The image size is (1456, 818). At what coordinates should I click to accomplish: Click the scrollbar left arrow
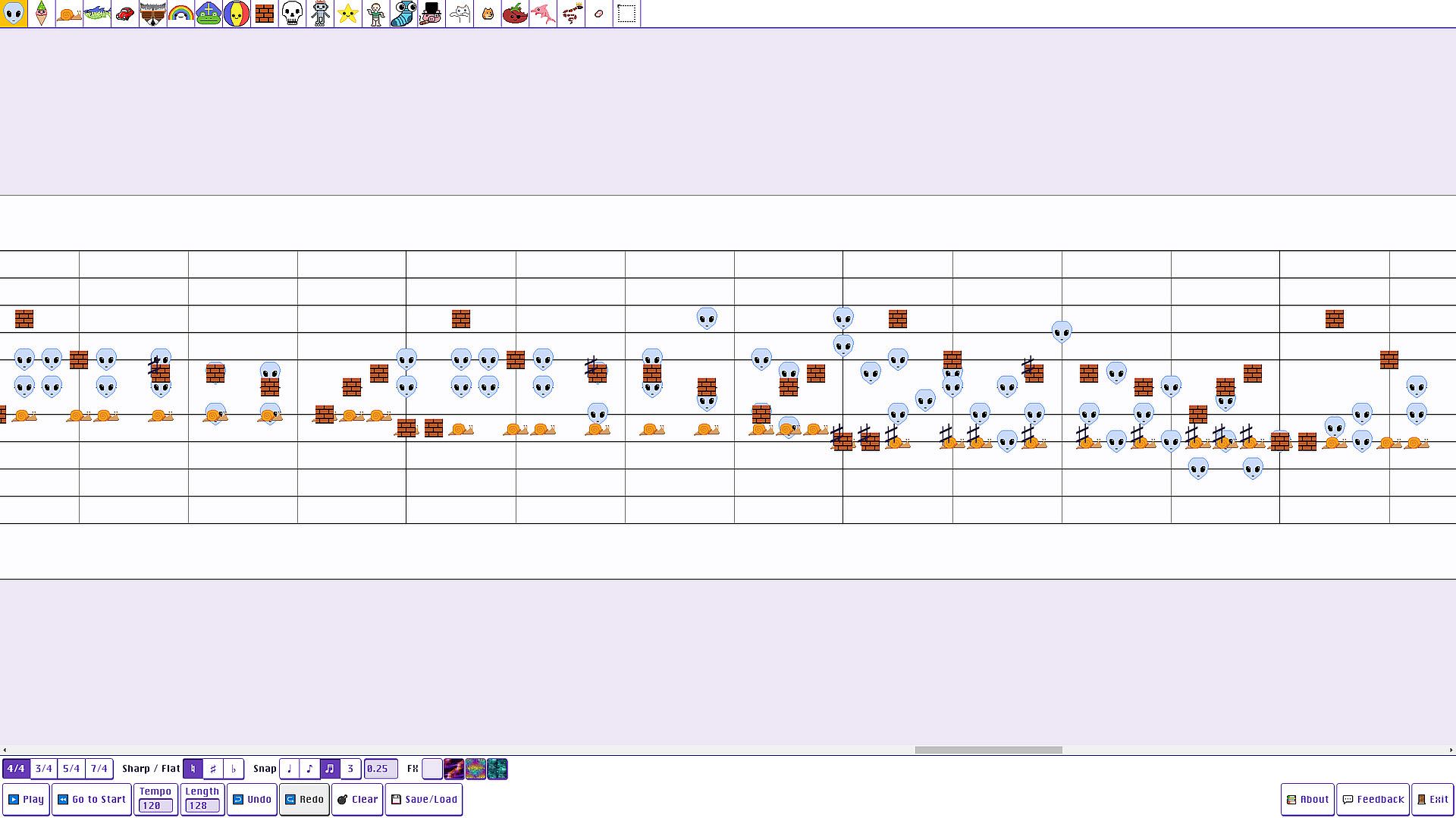[x=5, y=750]
